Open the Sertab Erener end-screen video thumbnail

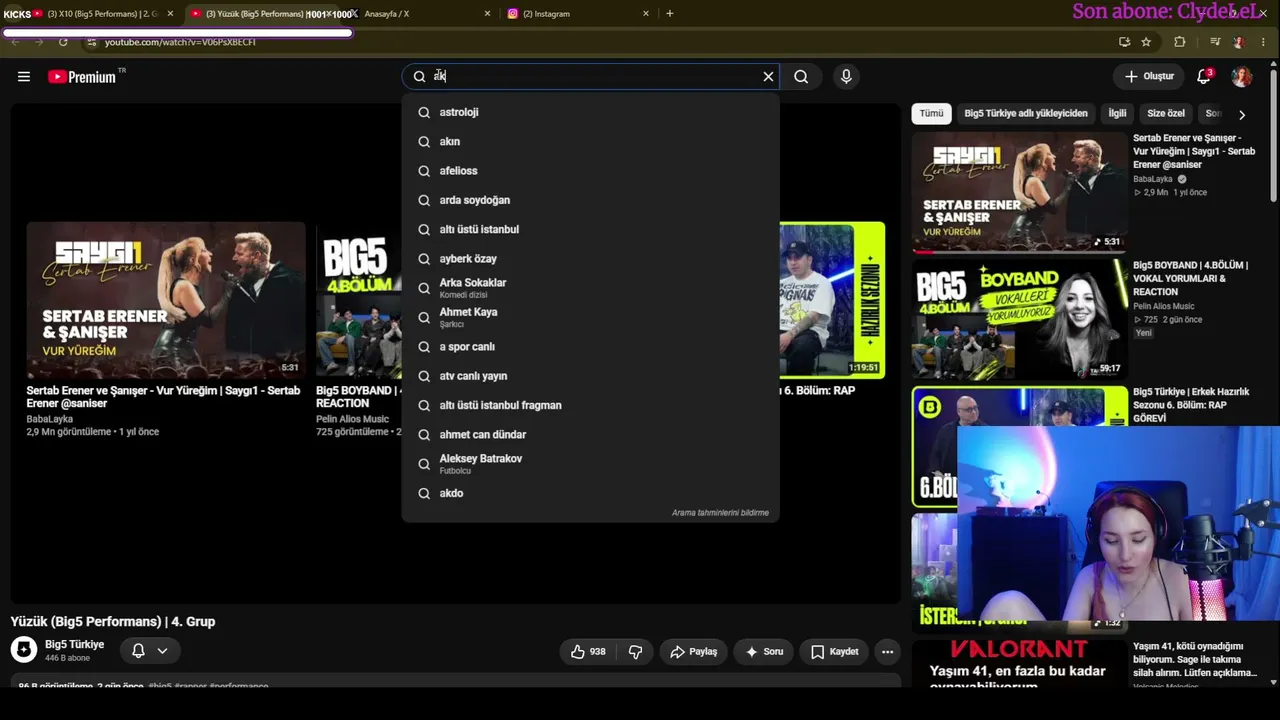pyautogui.click(x=166, y=300)
